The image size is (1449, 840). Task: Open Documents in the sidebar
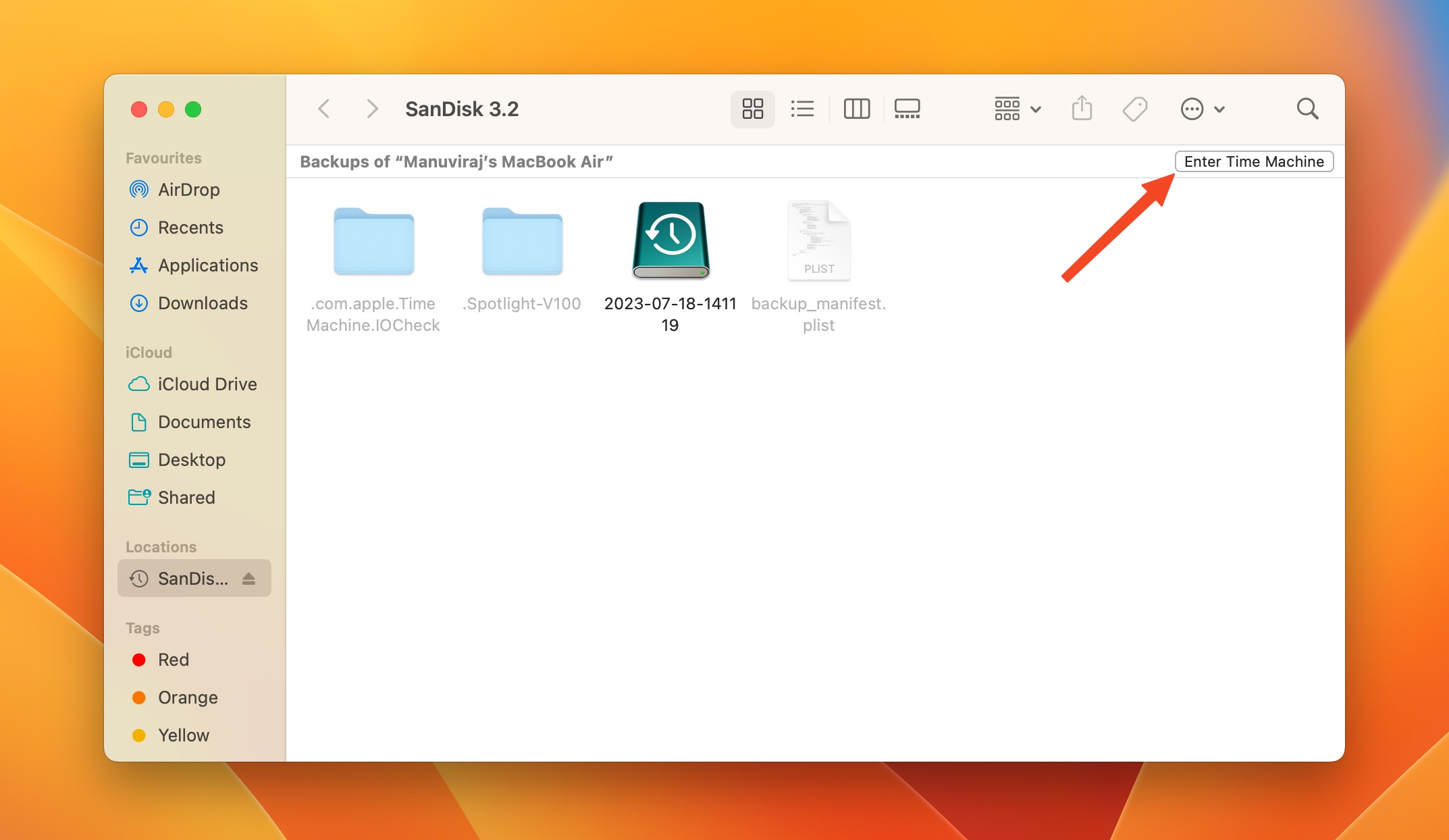click(x=194, y=422)
